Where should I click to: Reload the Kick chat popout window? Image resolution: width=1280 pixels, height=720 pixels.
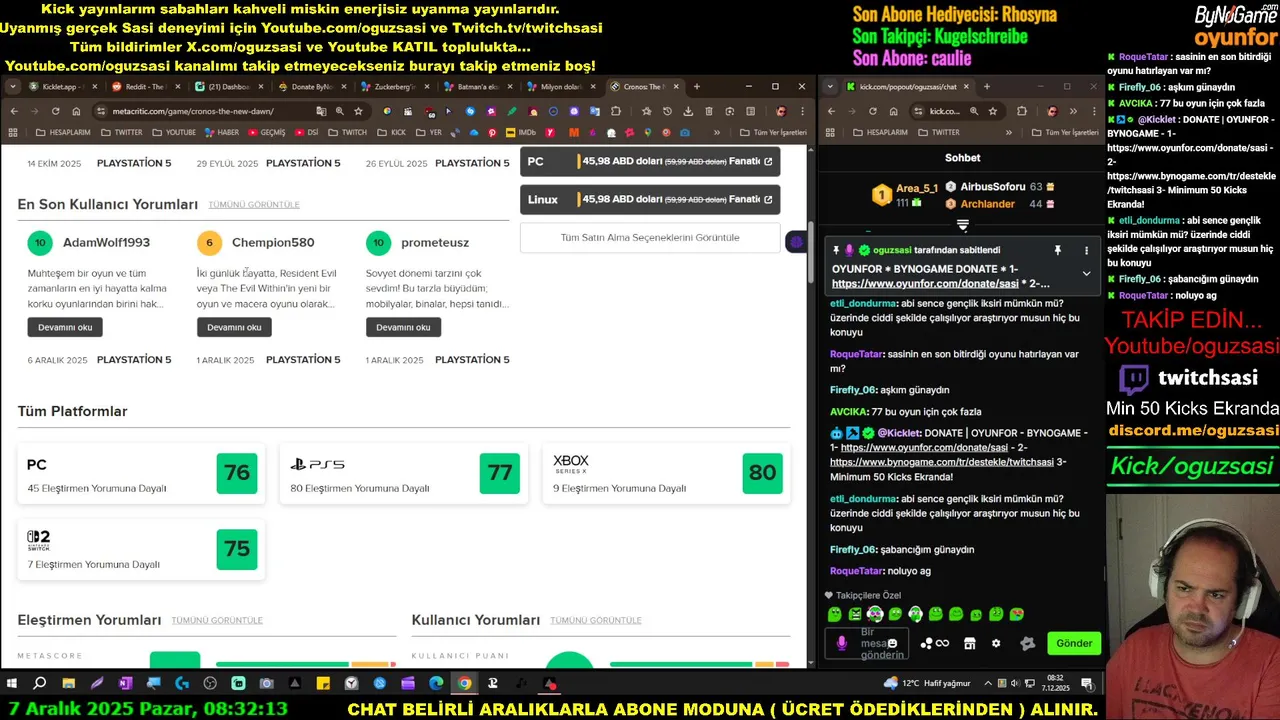(872, 111)
